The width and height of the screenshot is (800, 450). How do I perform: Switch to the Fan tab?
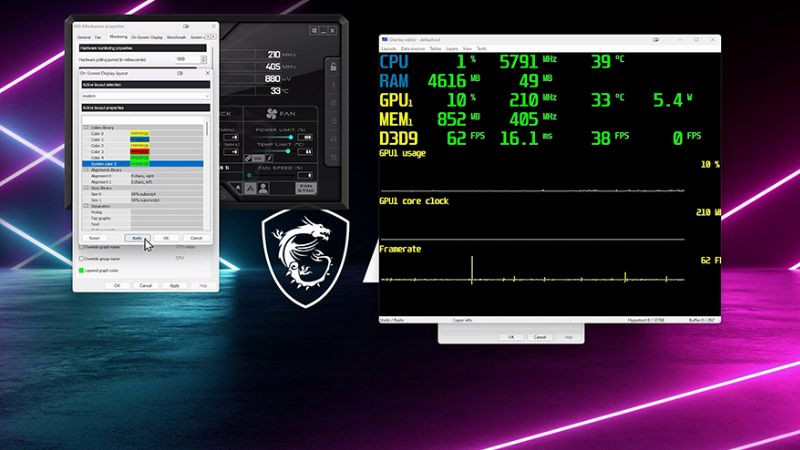click(98, 37)
